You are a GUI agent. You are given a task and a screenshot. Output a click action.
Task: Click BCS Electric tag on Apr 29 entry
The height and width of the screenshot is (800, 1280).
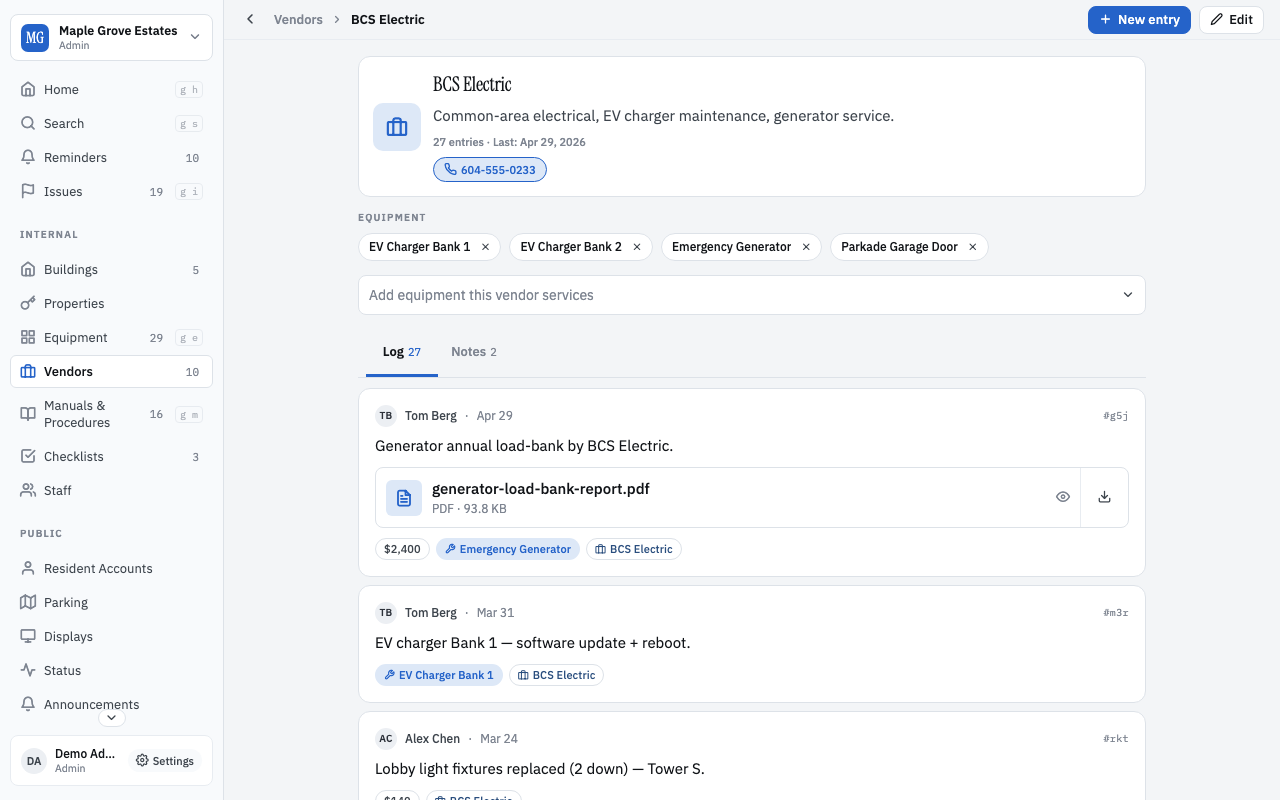[633, 549]
